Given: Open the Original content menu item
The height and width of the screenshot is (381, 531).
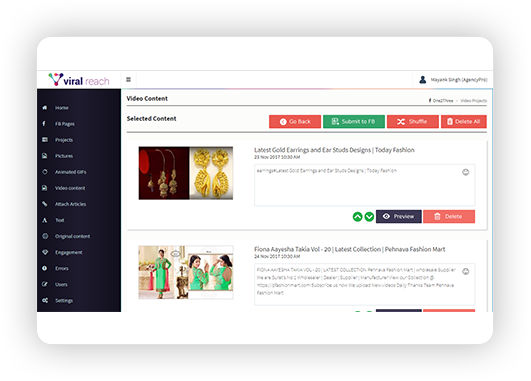Looking at the screenshot, I should click(x=72, y=236).
